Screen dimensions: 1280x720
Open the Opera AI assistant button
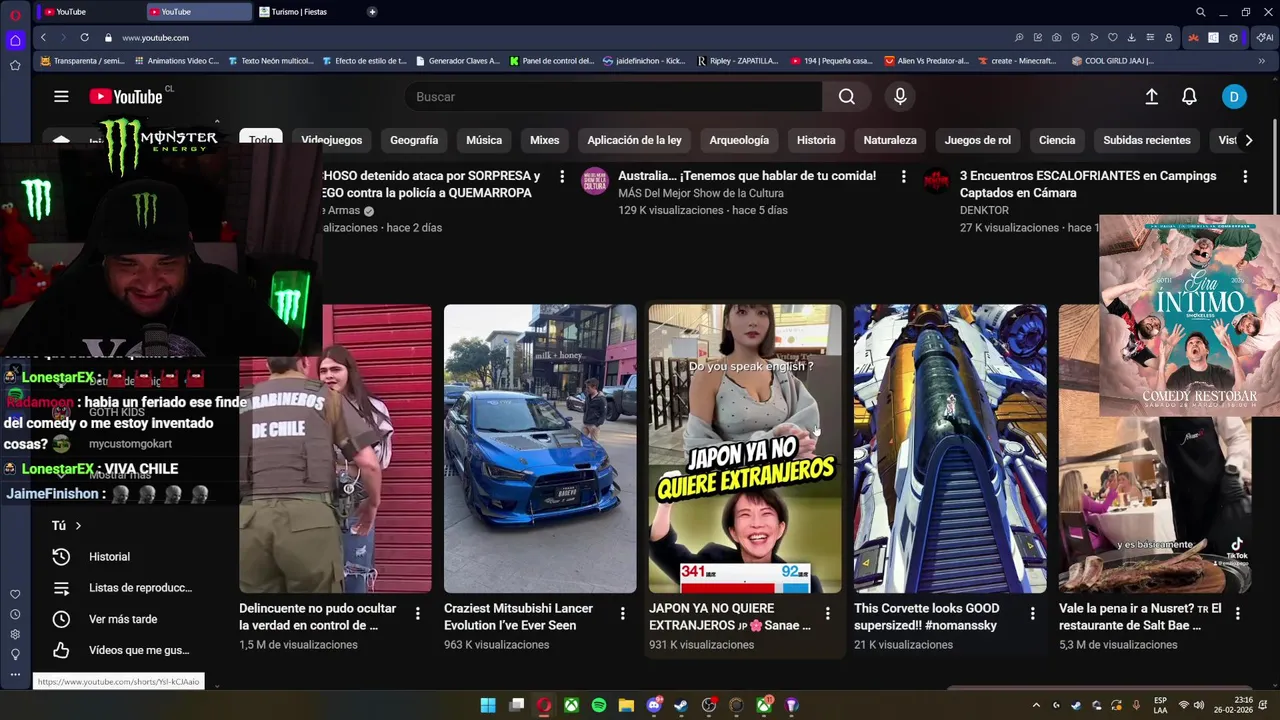pos(1265,38)
